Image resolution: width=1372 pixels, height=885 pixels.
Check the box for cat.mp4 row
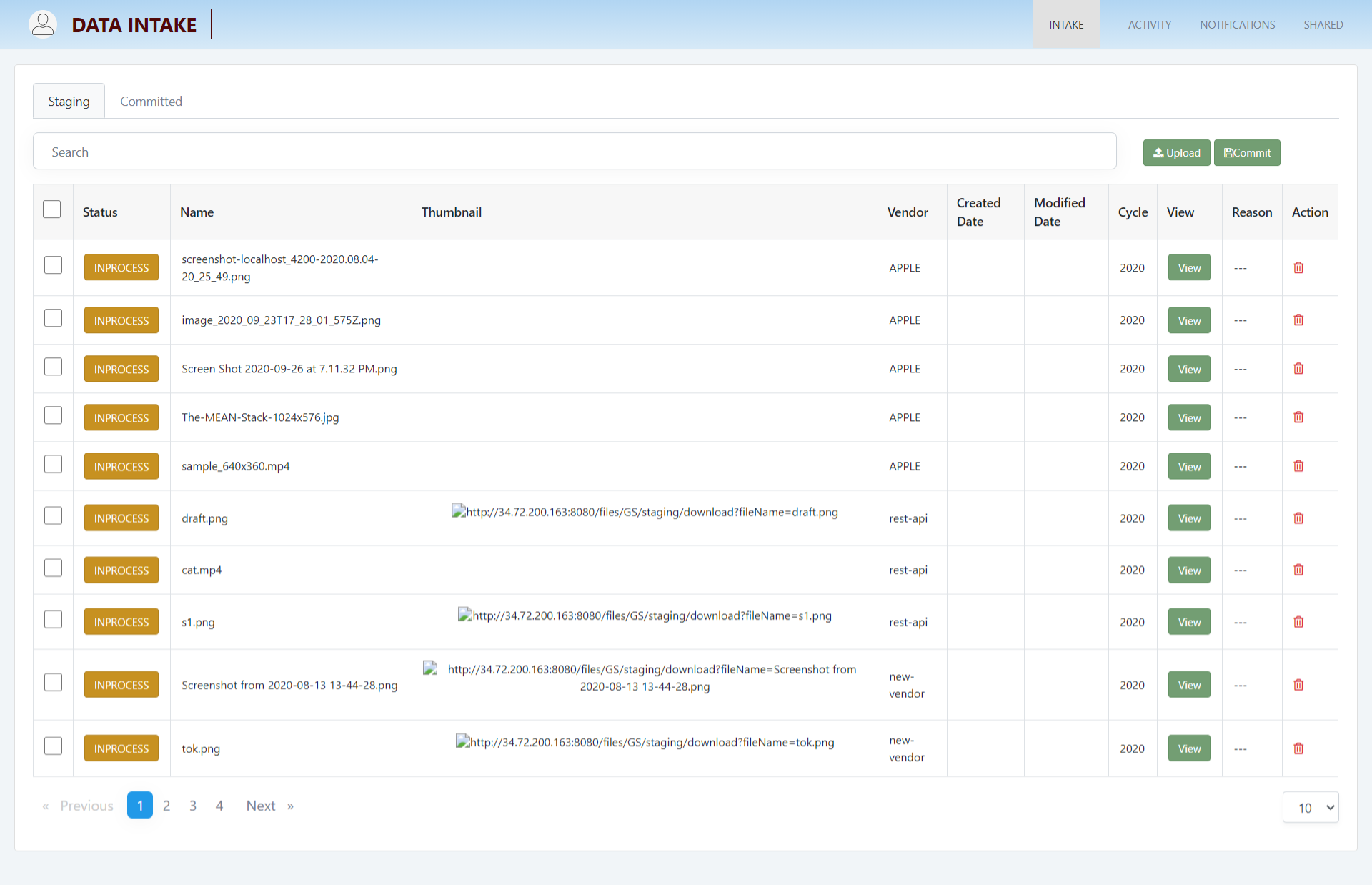(x=54, y=568)
